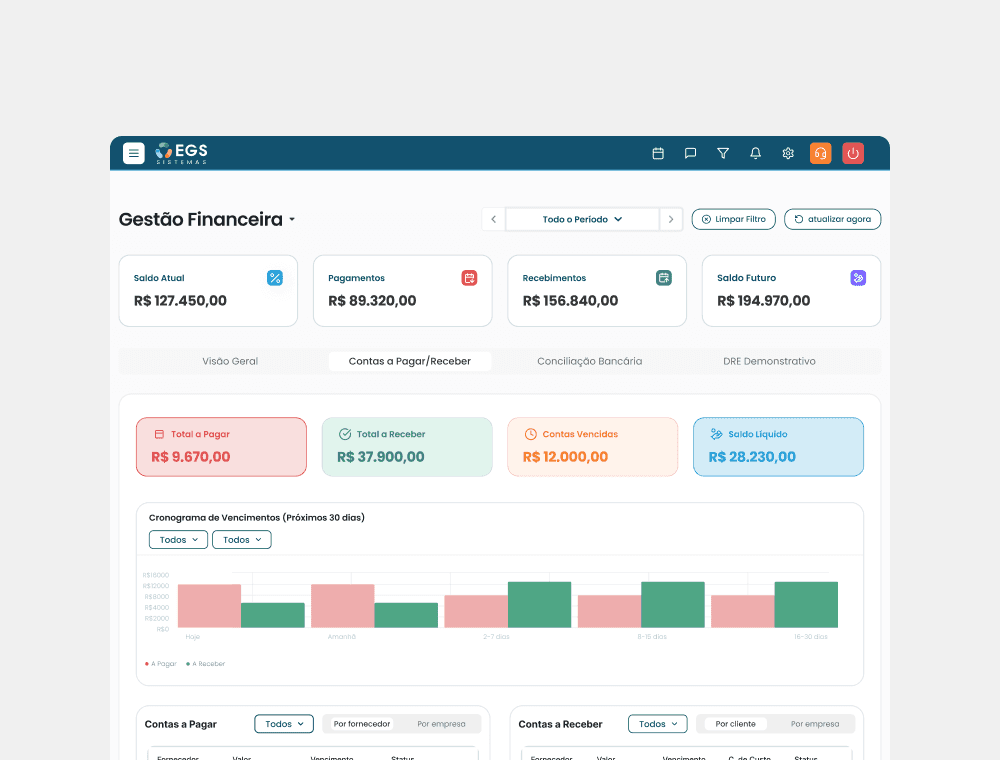The width and height of the screenshot is (1000, 760).
Task: Click the Saldo Líquido blue card
Action: [778, 447]
